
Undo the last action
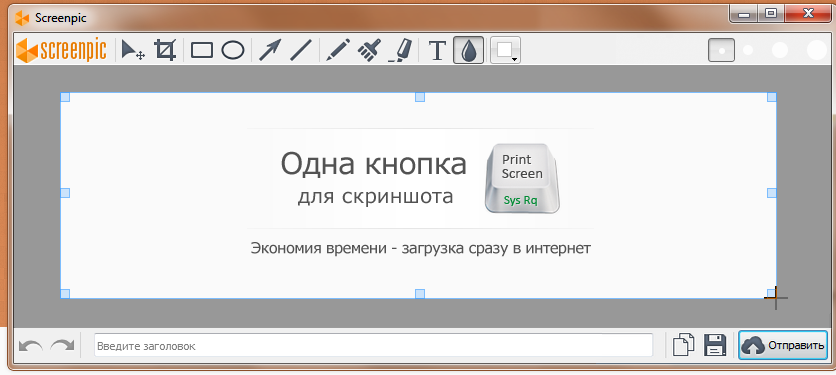click(x=30, y=346)
